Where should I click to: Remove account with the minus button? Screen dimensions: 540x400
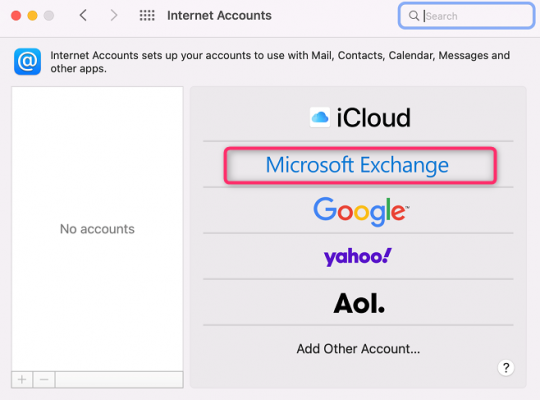tap(44, 380)
